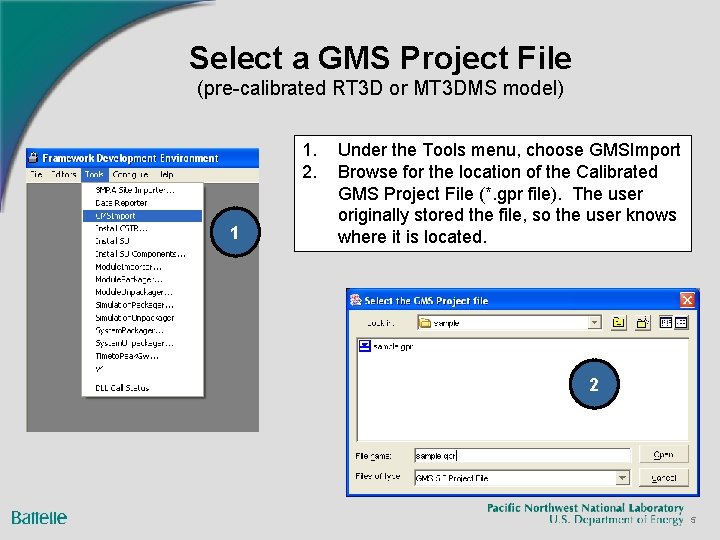This screenshot has width=720, height=540.
Task: Choose Install CGTR from the Tools menu
Action: (x=142, y=228)
